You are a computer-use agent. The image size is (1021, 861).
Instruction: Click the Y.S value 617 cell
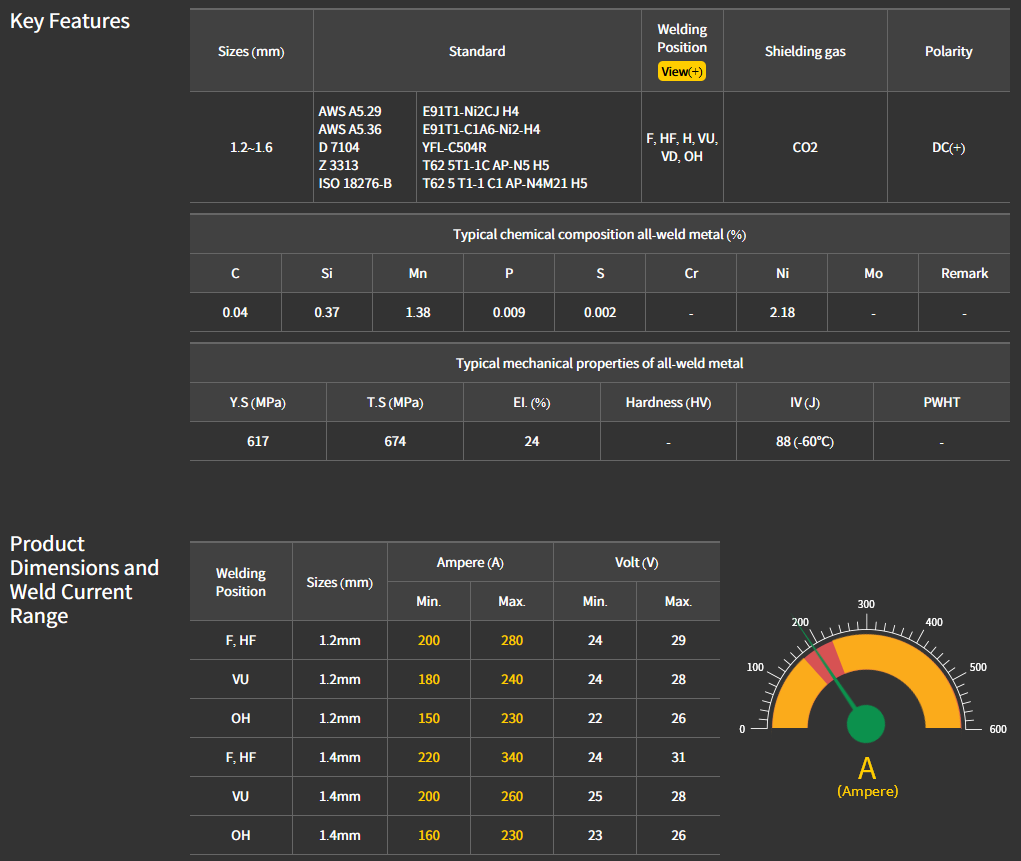point(258,441)
